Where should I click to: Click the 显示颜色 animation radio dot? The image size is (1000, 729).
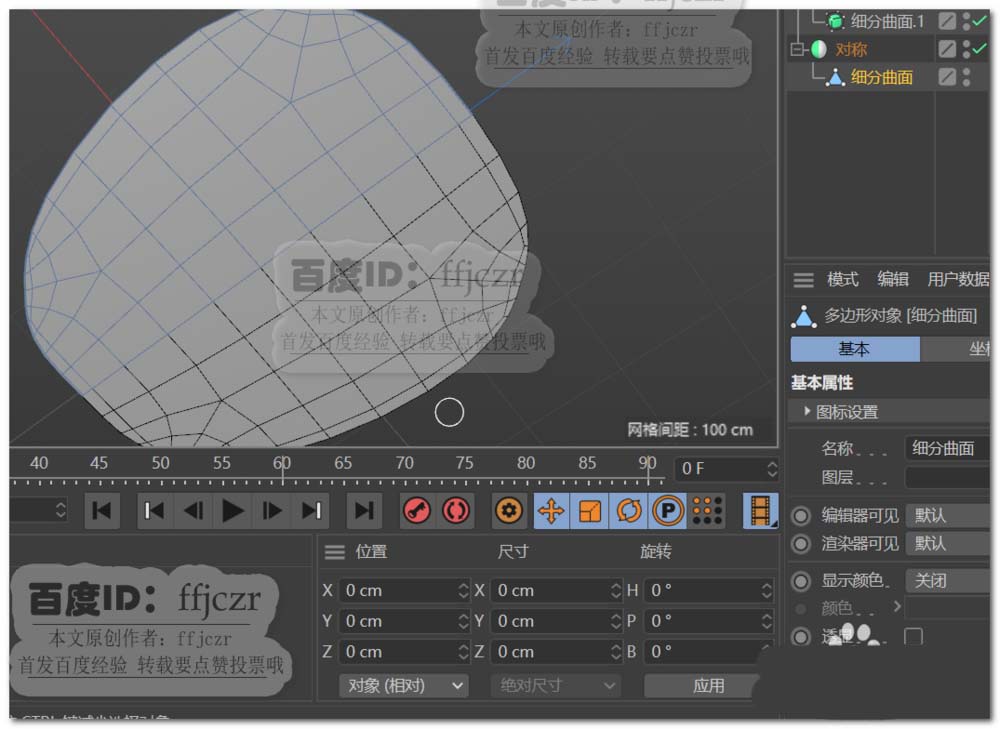coord(801,582)
